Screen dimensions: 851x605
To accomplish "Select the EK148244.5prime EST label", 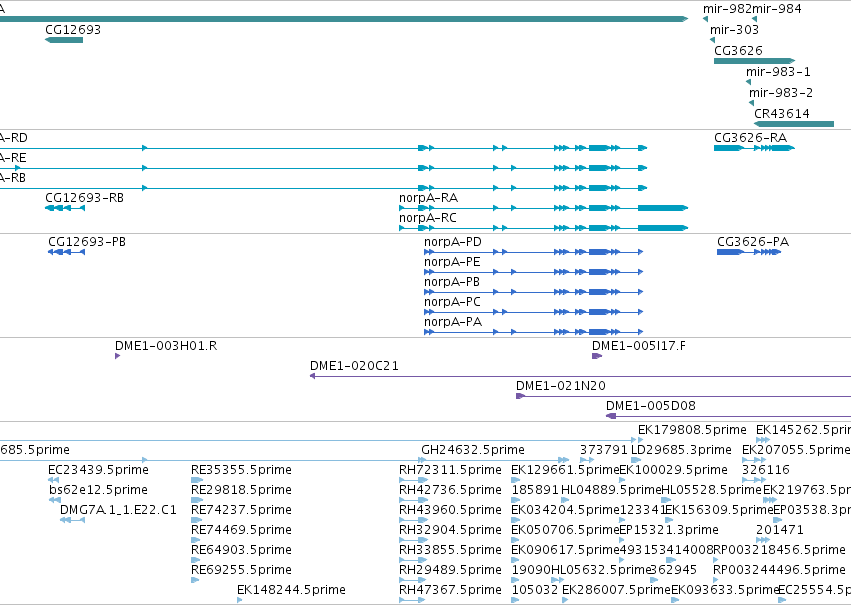I will (x=291, y=590).
